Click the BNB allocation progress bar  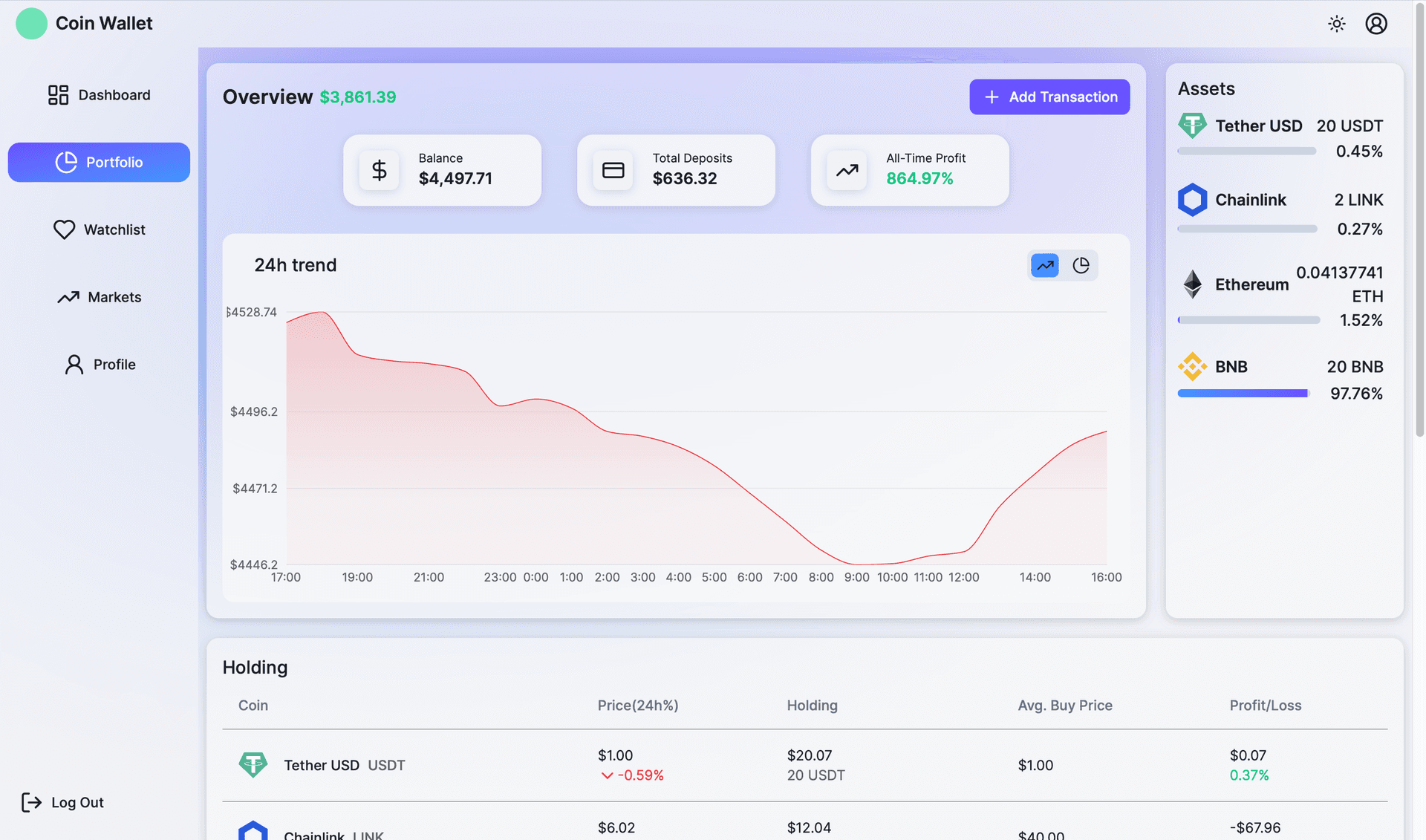(1244, 394)
